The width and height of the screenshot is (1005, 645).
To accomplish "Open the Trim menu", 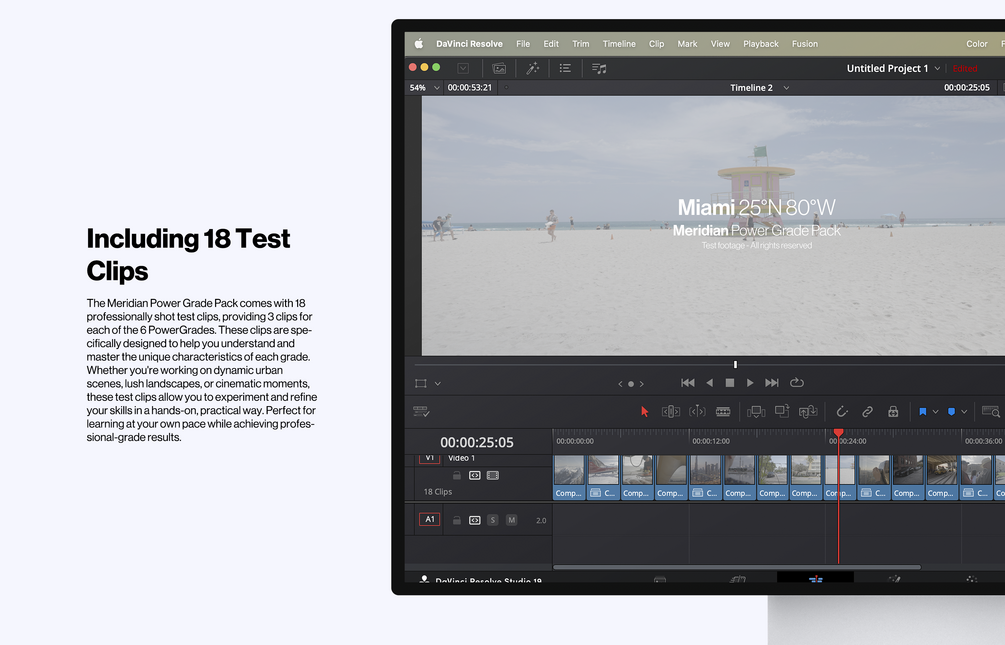I will click(581, 44).
